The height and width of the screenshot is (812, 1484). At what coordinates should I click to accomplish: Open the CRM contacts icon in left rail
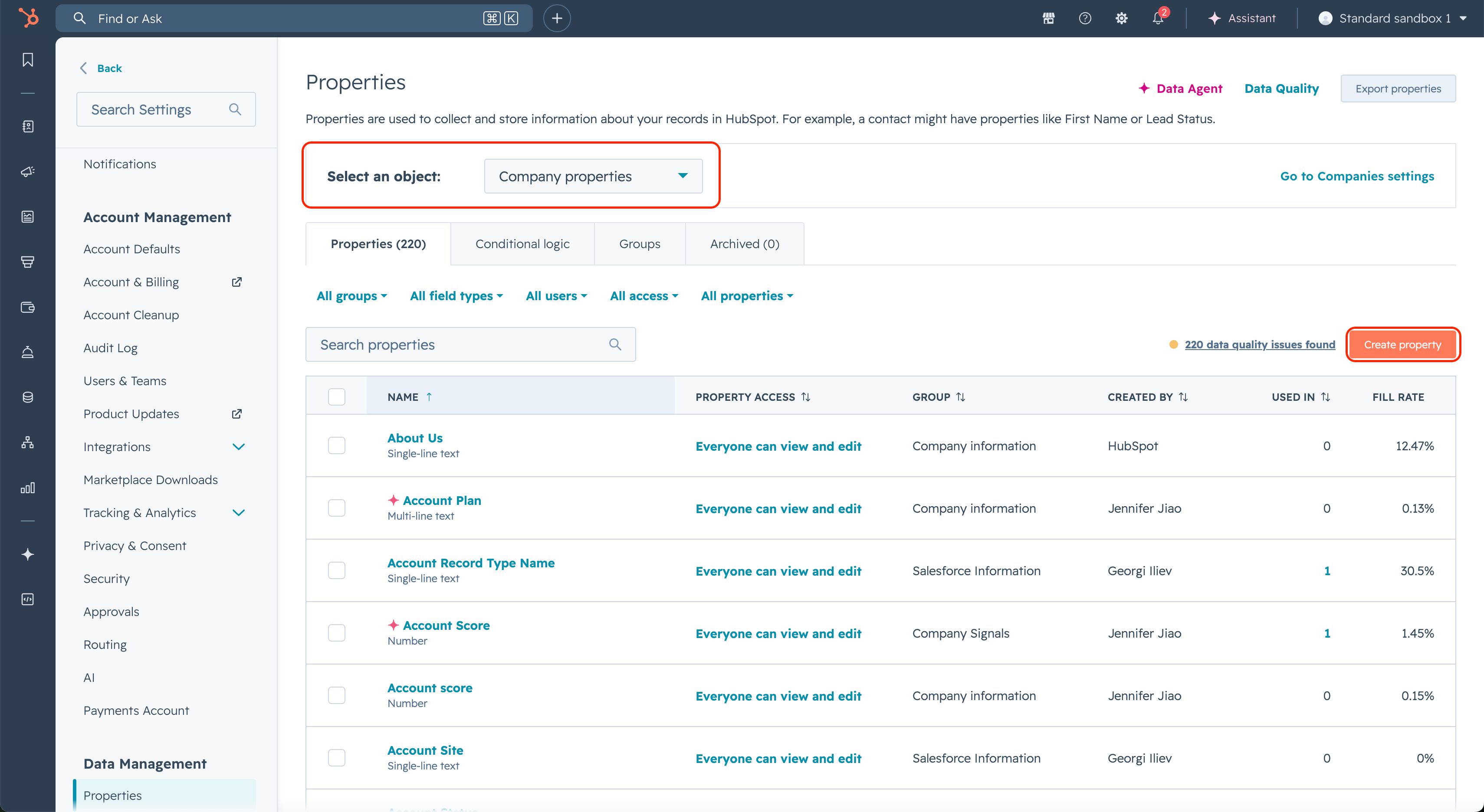click(x=28, y=127)
